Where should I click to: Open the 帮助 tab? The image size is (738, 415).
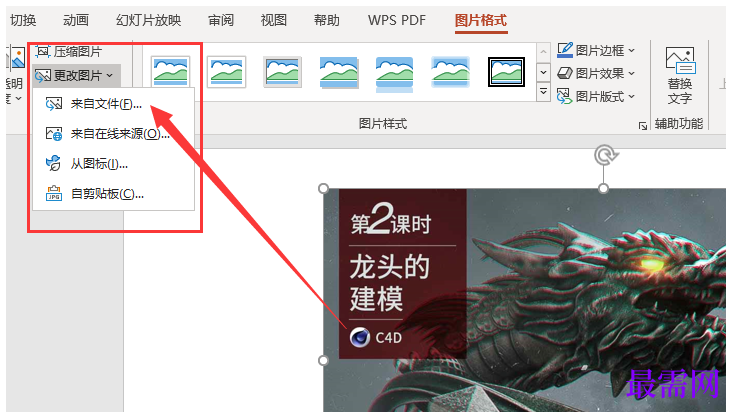[327, 20]
